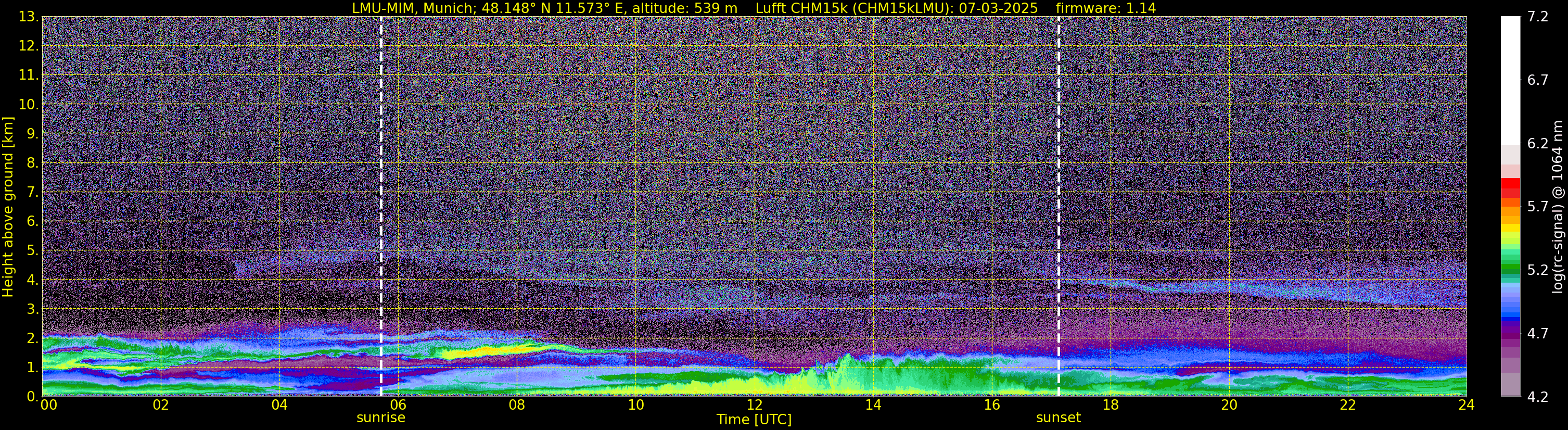Click the '12' time tick label
The image size is (1568, 430).
[x=754, y=405]
